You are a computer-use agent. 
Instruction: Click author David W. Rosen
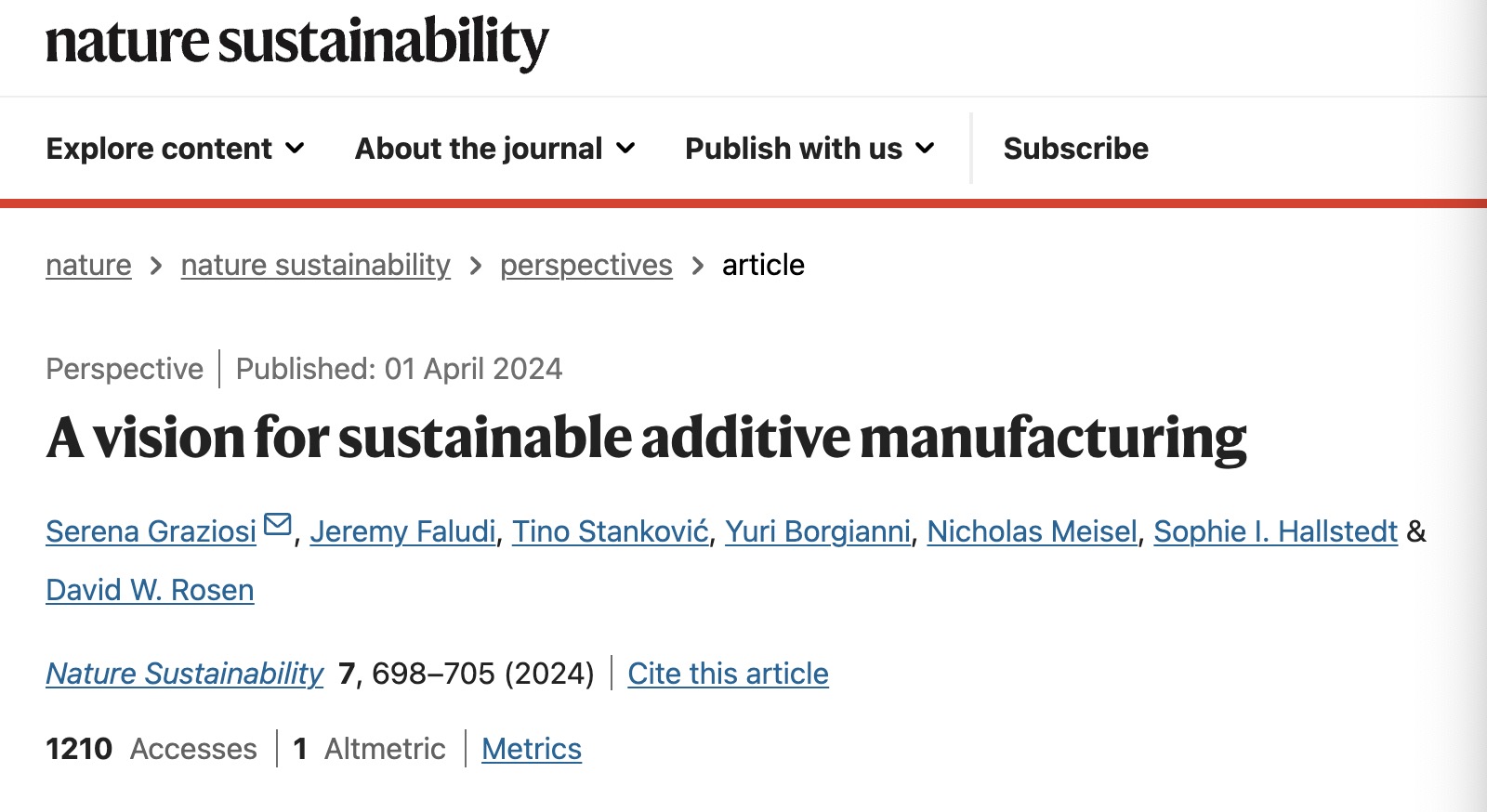click(x=150, y=590)
